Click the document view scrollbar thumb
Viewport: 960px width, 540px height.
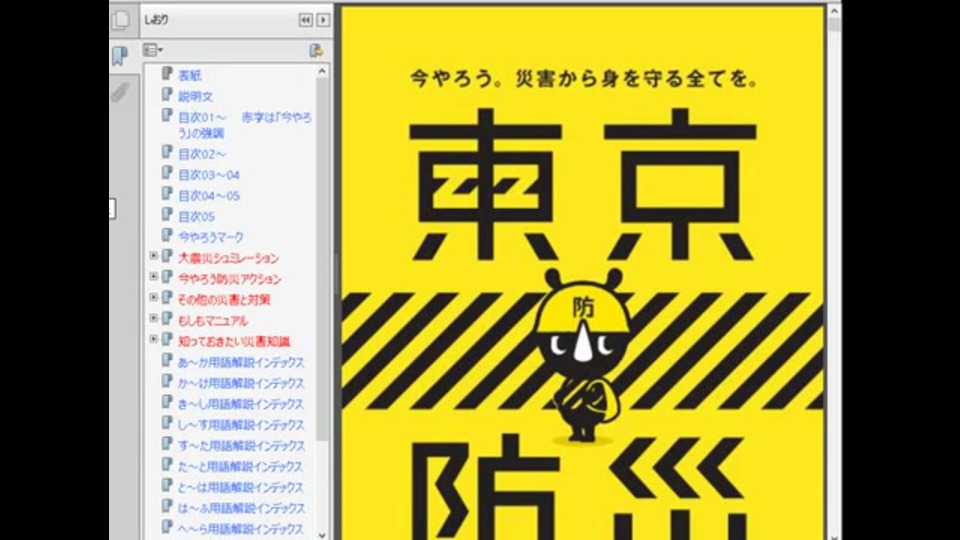coord(834,24)
